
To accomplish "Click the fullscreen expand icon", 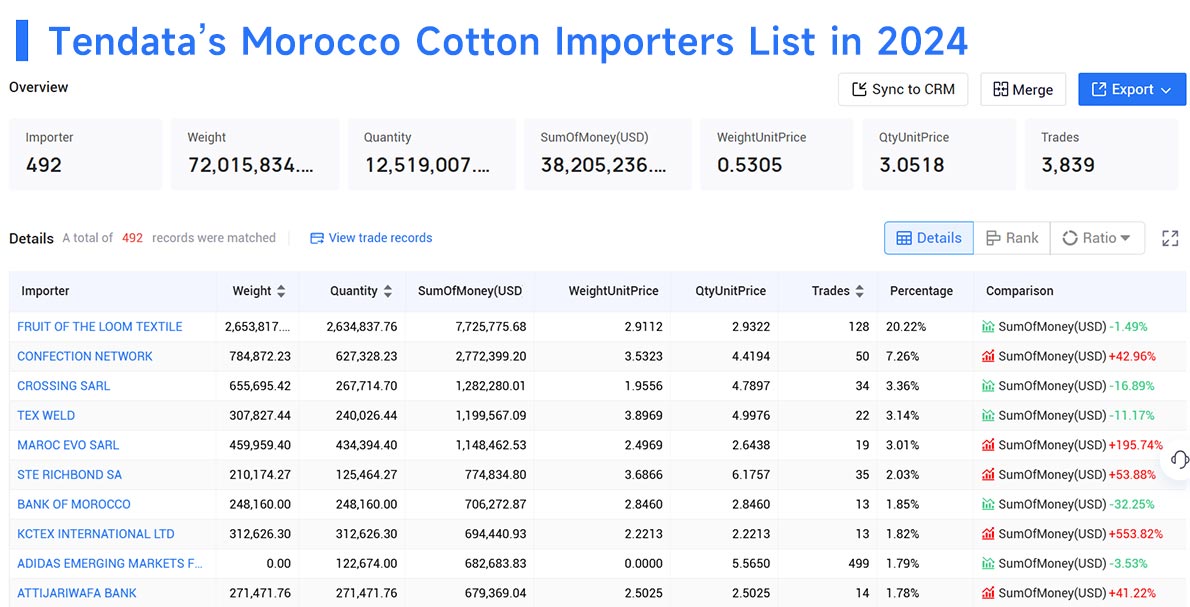I will pyautogui.click(x=1170, y=238).
